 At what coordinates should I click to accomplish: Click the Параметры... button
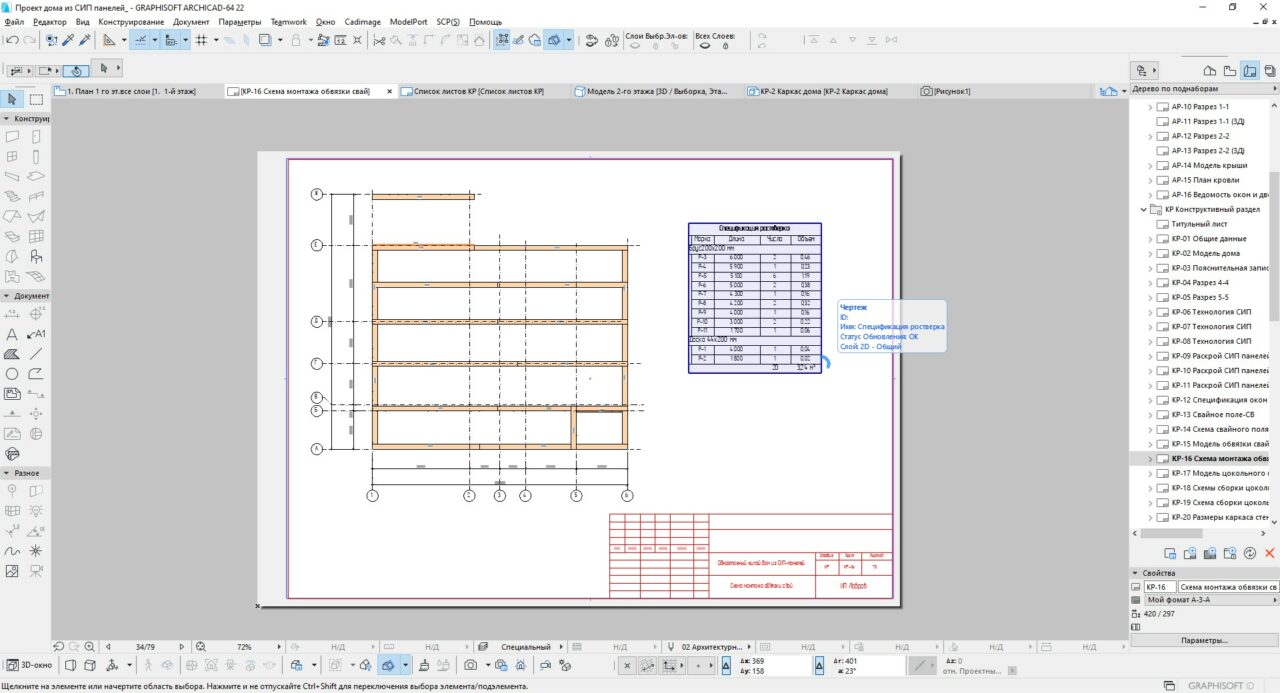pos(1204,640)
